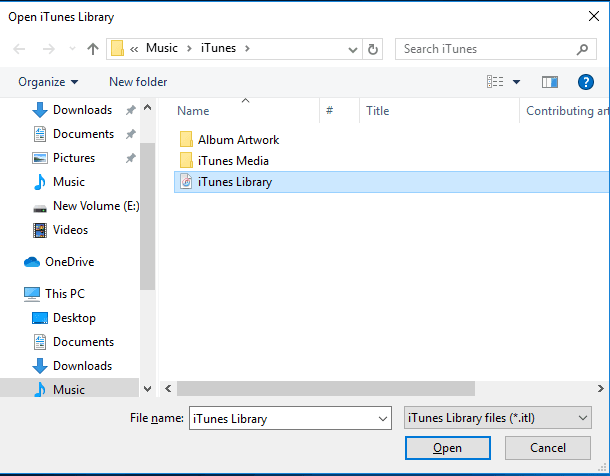Click the Open button
610x476 pixels.
pyautogui.click(x=447, y=448)
